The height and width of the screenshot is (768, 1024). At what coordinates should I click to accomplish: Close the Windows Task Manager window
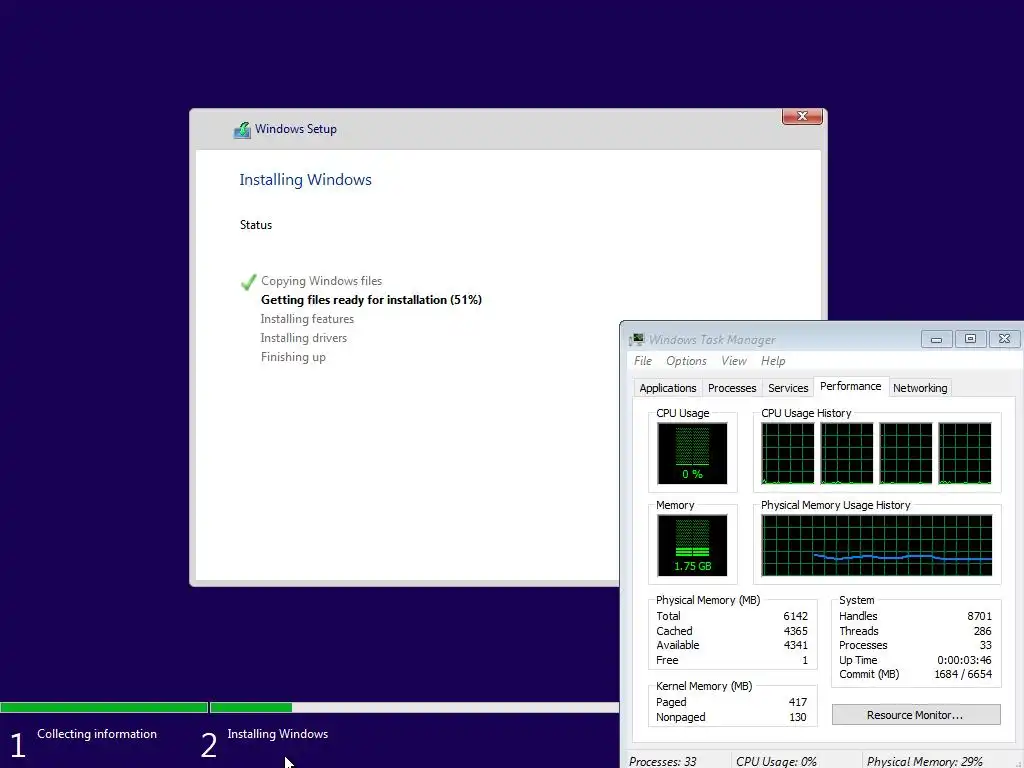tap(1004, 339)
